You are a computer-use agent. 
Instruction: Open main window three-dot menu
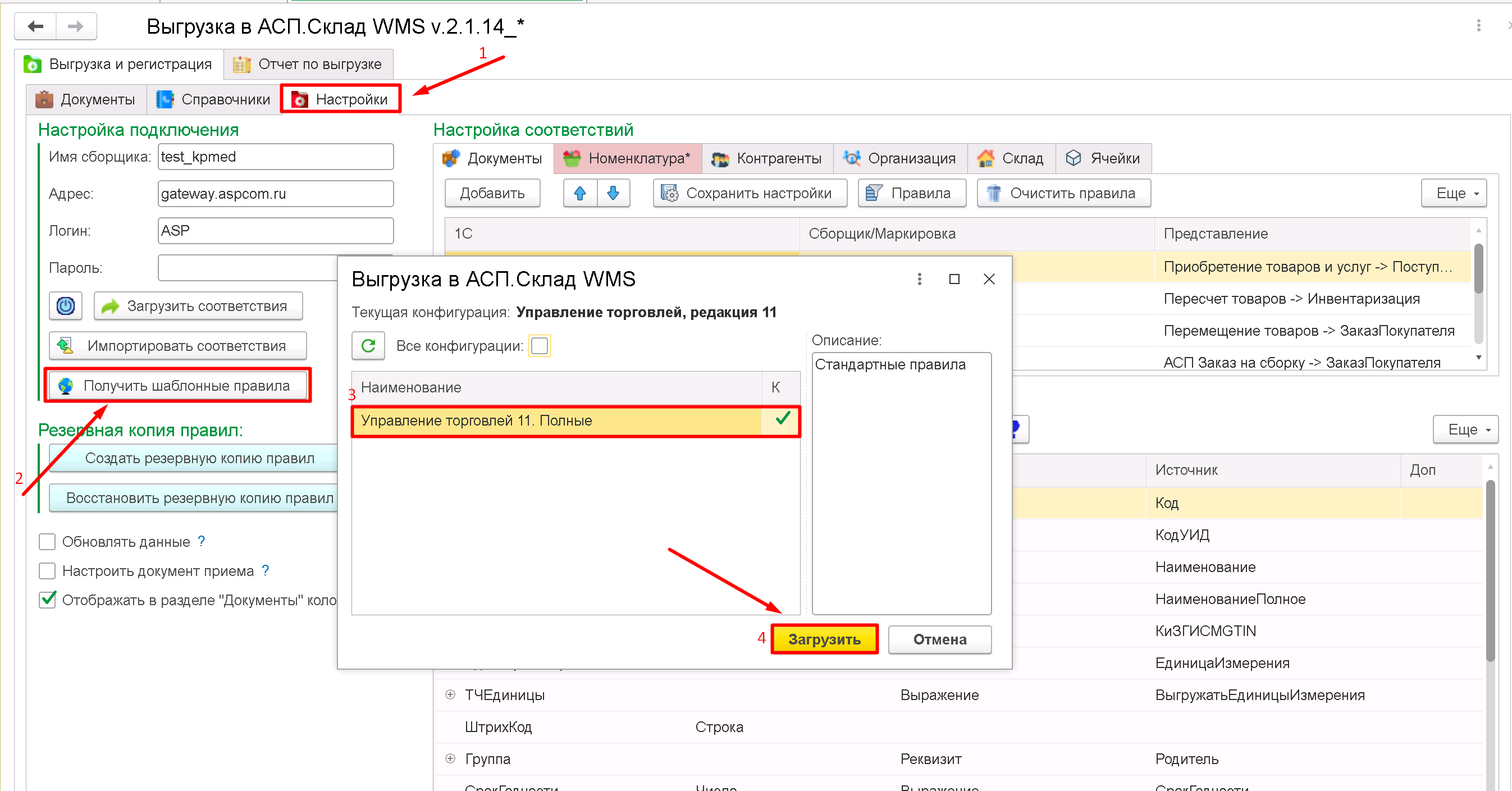pyautogui.click(x=1478, y=25)
